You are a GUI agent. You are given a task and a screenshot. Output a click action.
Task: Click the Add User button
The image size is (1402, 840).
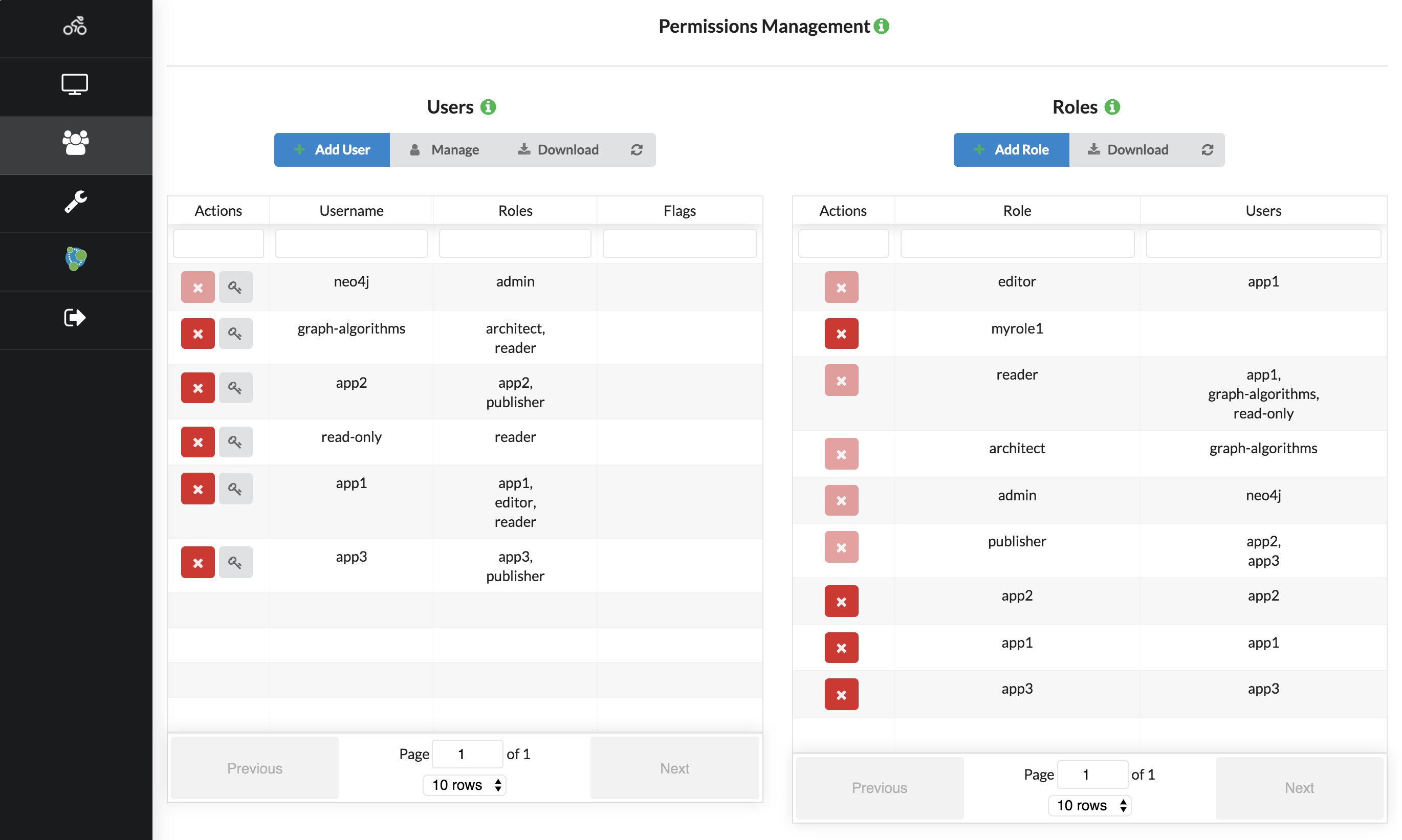(x=332, y=150)
